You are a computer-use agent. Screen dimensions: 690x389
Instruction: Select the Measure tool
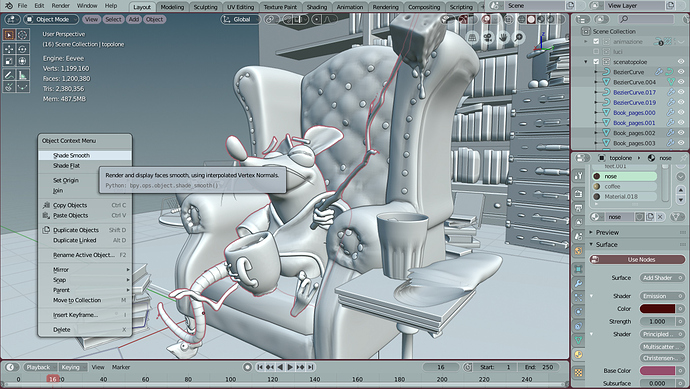click(22, 75)
